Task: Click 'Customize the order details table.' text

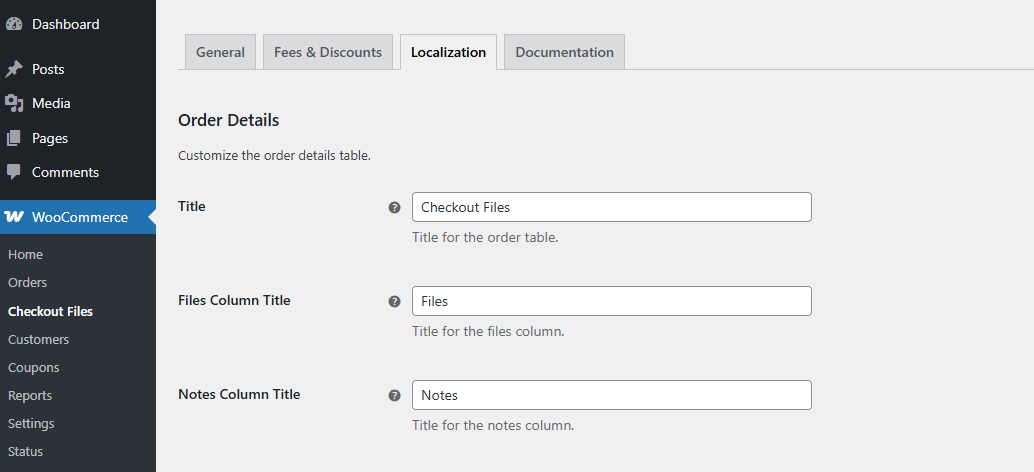Action: point(274,157)
